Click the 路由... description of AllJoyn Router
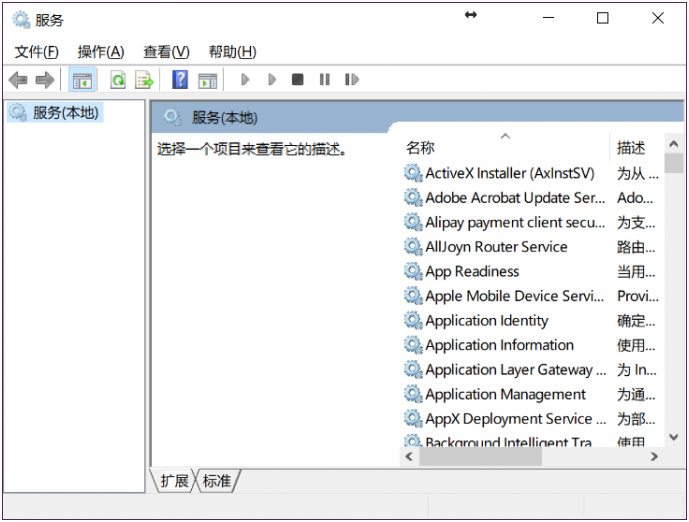This screenshot has width=689, height=522. click(636, 248)
